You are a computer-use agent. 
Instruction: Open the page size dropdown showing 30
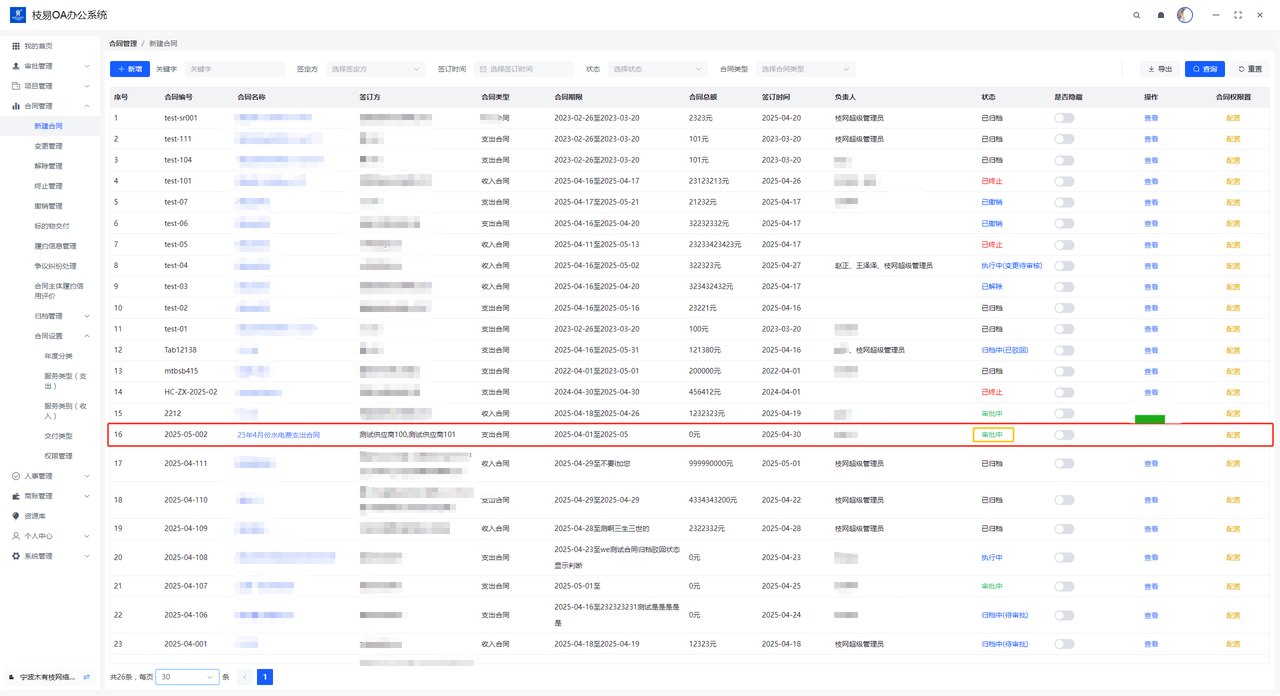[187, 677]
